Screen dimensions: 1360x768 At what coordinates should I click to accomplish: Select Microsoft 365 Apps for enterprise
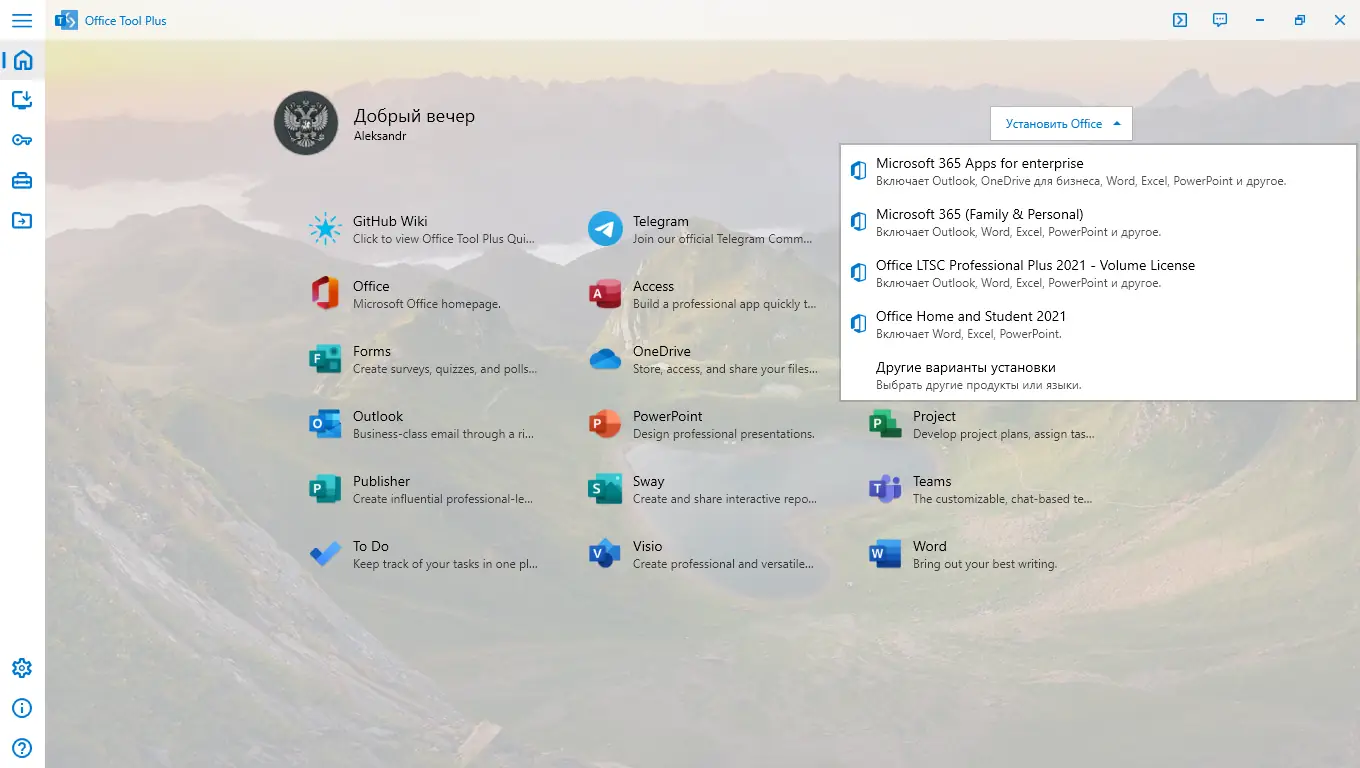click(1098, 171)
